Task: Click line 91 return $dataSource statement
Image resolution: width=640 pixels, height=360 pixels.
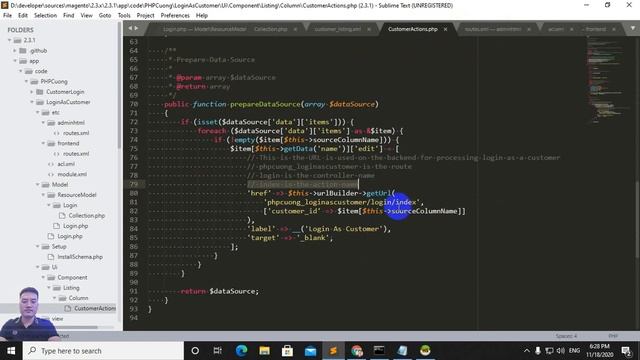Action: [x=219, y=291]
